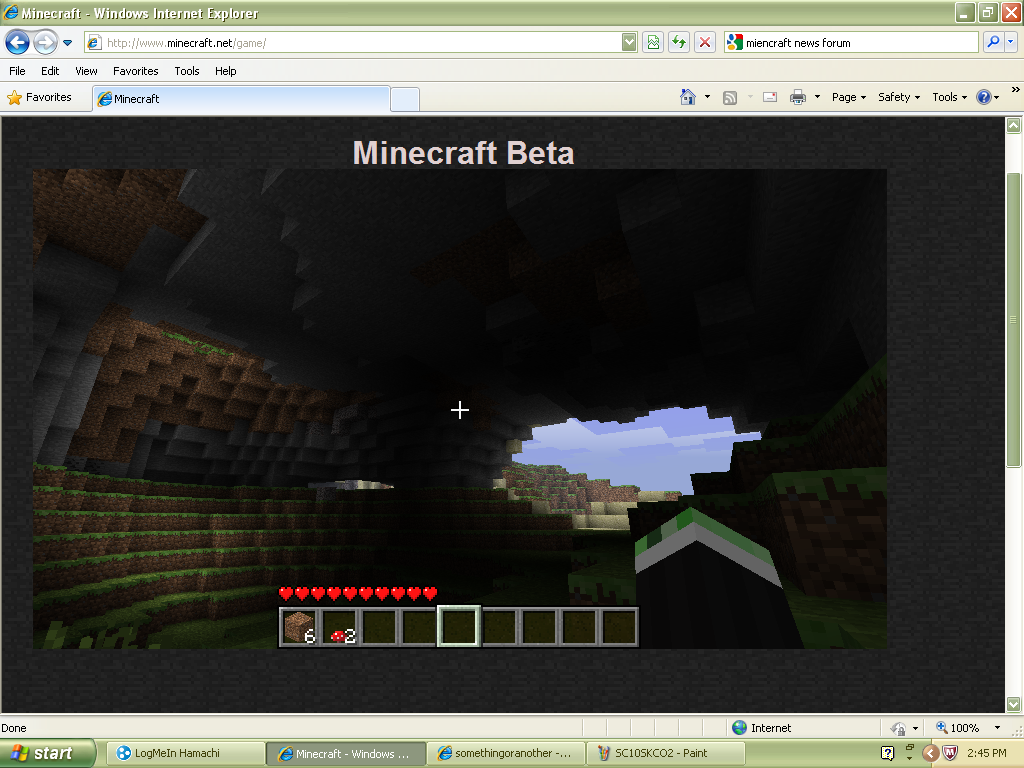Select the highlighted fifth hotbar slot
The height and width of the screenshot is (768, 1024).
click(459, 627)
